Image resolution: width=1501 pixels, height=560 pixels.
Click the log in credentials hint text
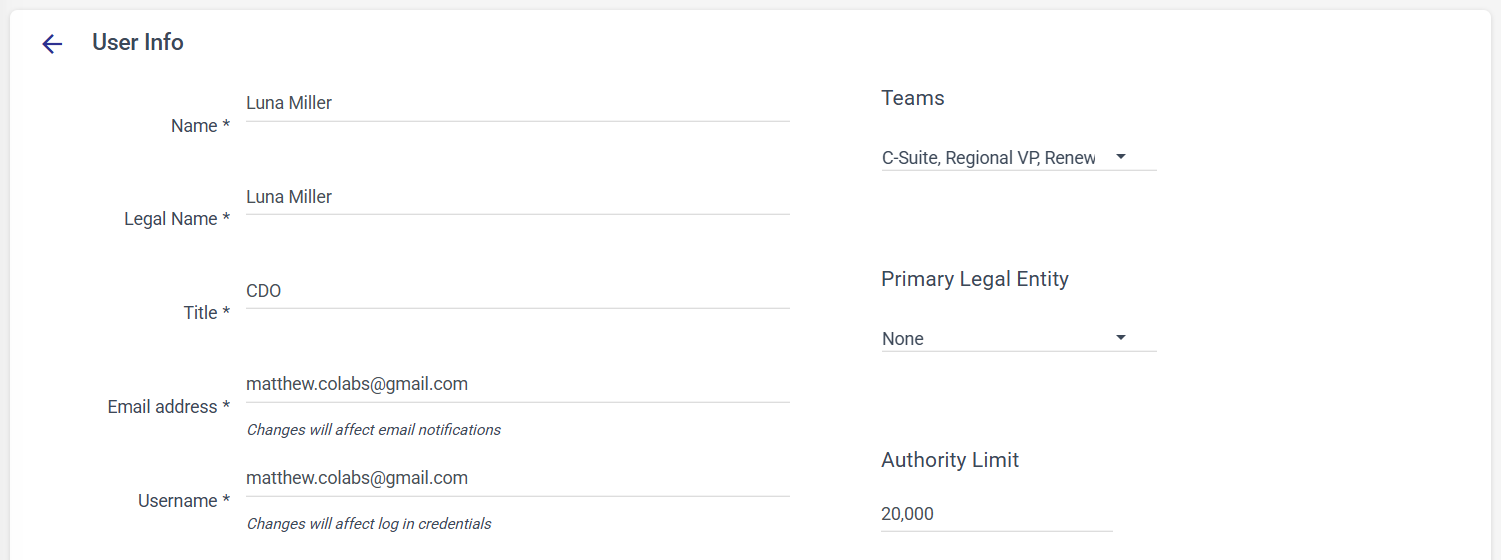click(369, 524)
